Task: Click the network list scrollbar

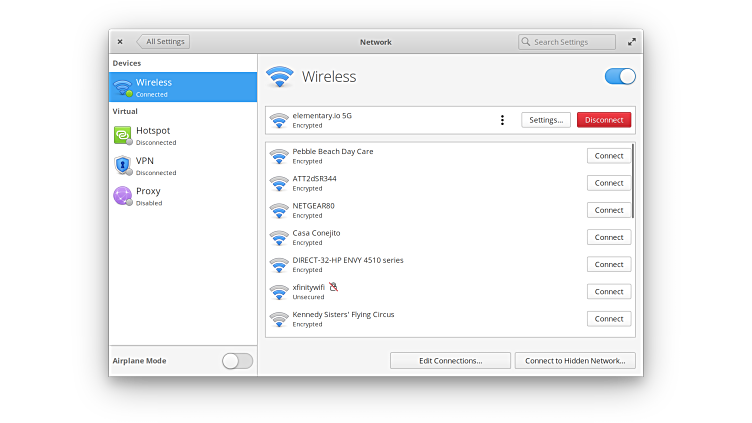Action: [x=633, y=182]
